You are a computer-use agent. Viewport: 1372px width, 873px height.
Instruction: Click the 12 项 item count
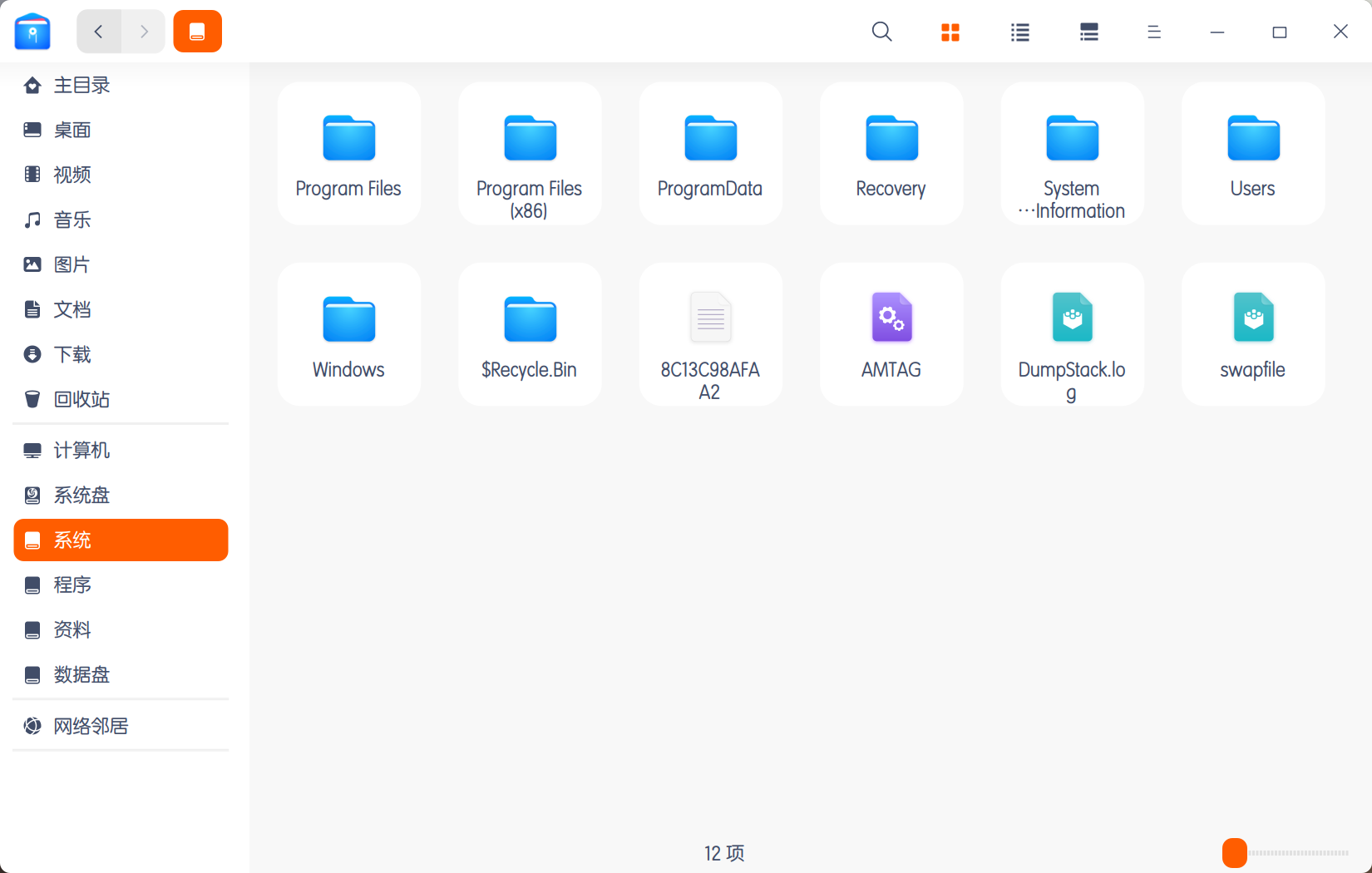[x=724, y=853]
